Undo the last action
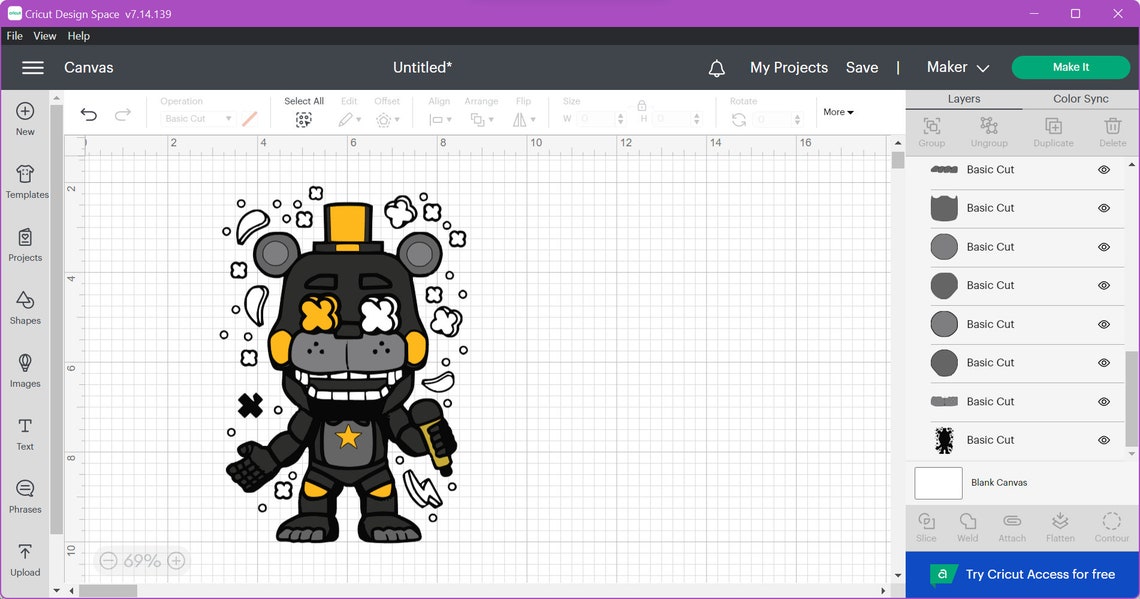The height and width of the screenshot is (599, 1140). (88, 114)
